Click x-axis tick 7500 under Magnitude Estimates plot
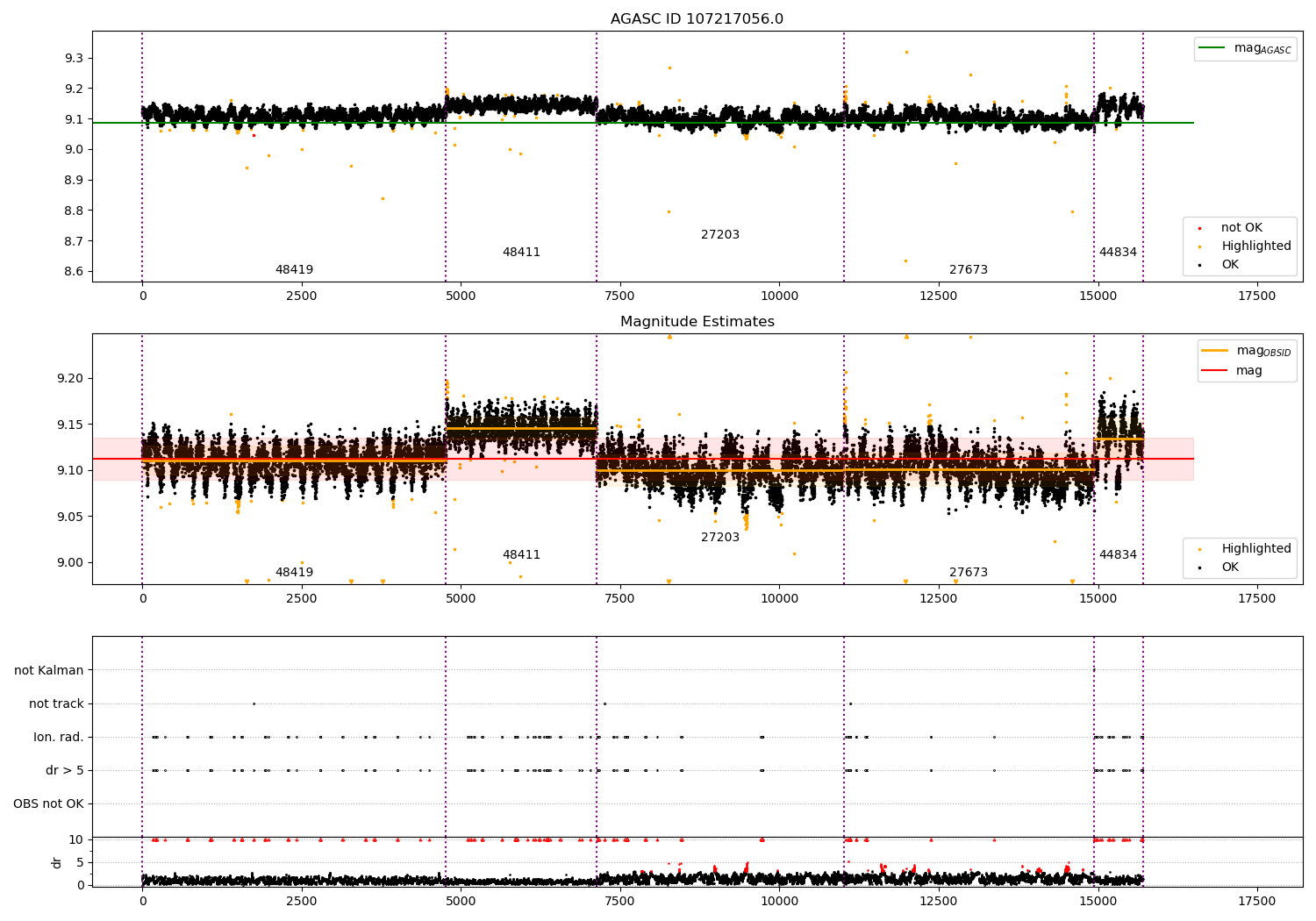This screenshot has width=1316, height=921. click(620, 599)
